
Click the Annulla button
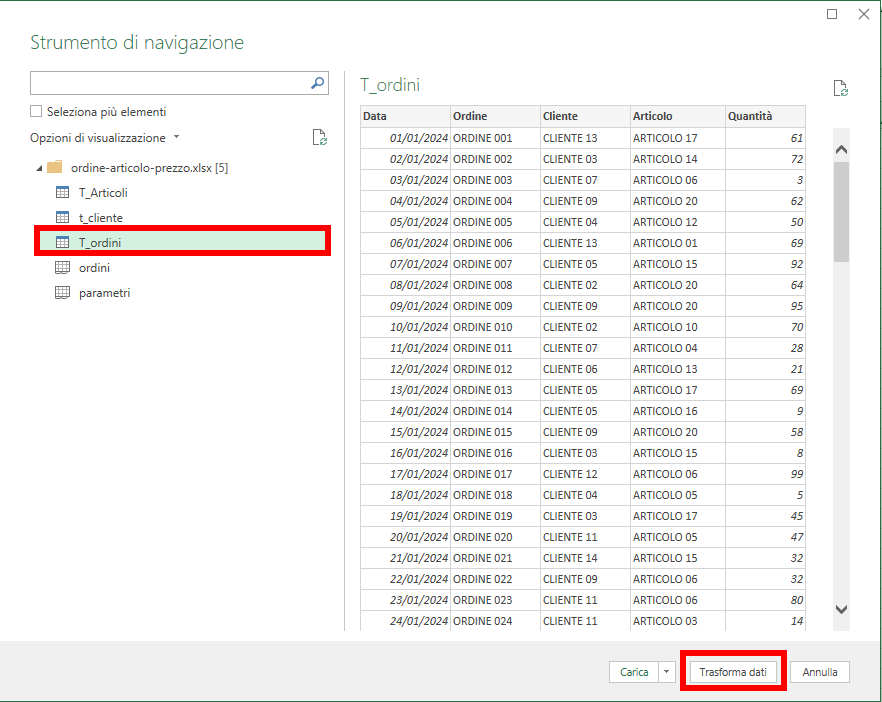click(x=820, y=672)
